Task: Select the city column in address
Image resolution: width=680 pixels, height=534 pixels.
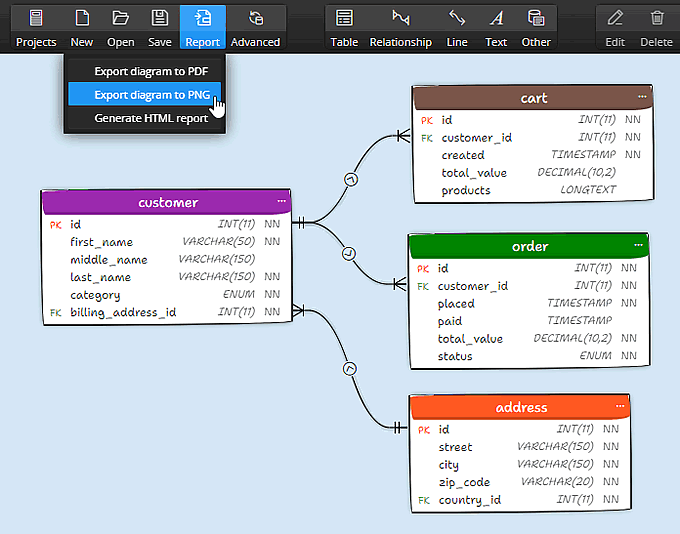Action: tap(520, 465)
